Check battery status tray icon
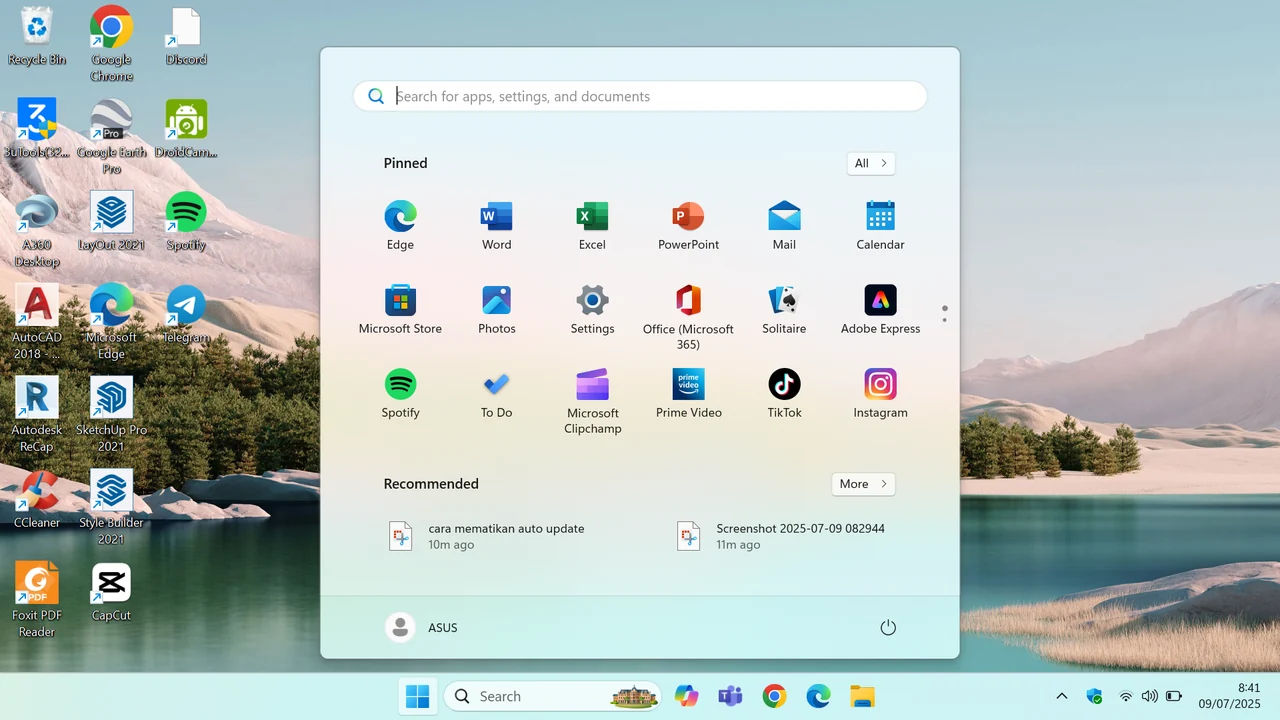The height and width of the screenshot is (720, 1280). [1174, 696]
